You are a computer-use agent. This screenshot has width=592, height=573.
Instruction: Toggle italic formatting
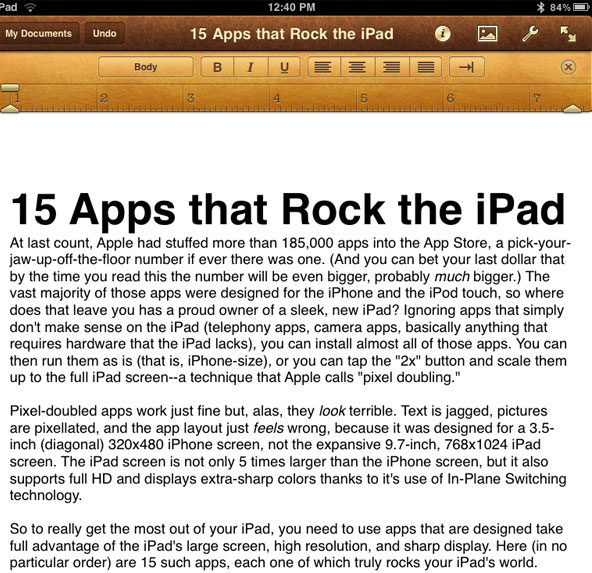[250, 67]
